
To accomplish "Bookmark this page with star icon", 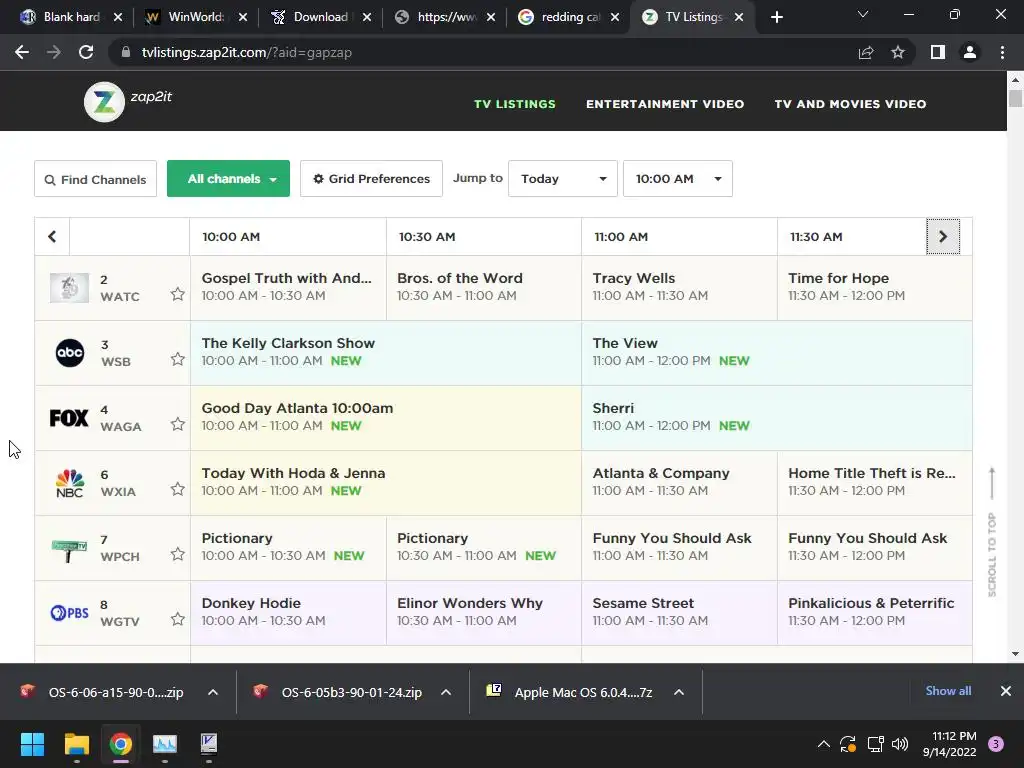I will (898, 52).
